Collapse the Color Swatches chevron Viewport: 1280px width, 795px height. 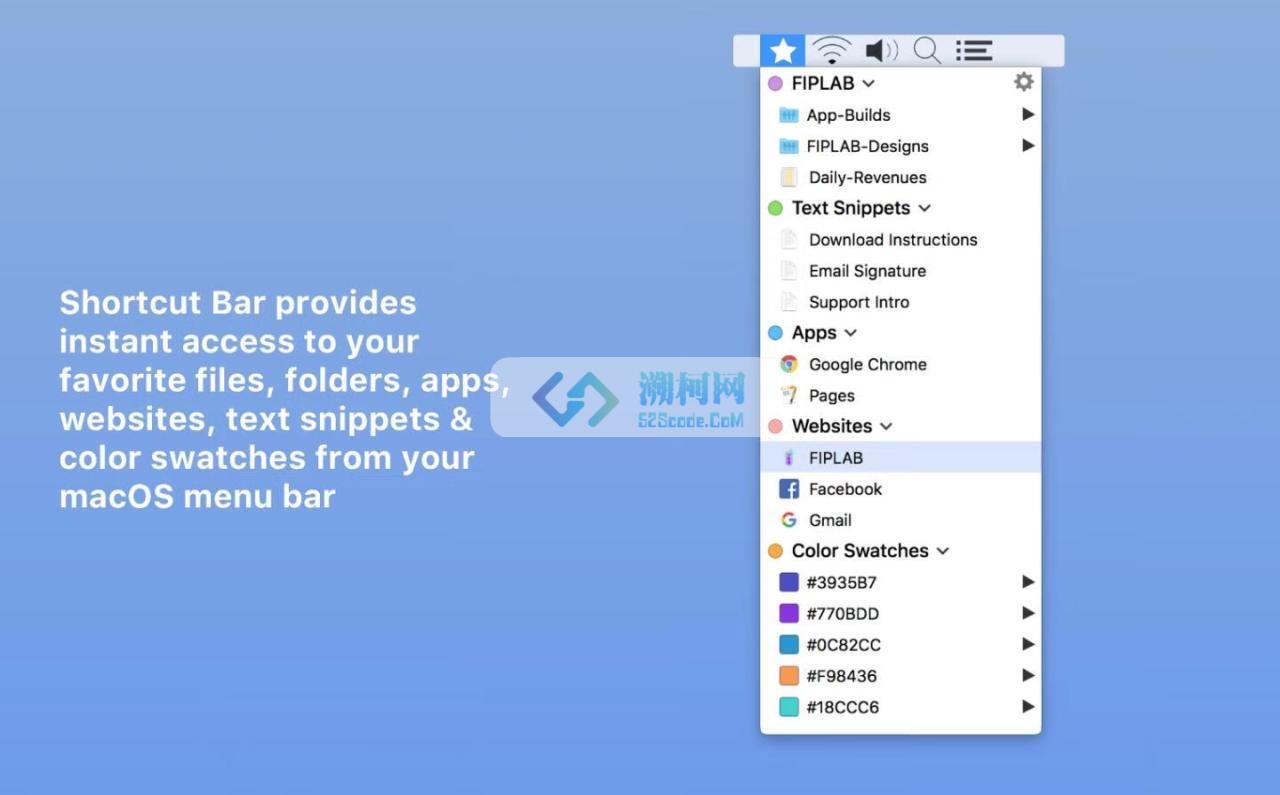pyautogui.click(x=942, y=551)
